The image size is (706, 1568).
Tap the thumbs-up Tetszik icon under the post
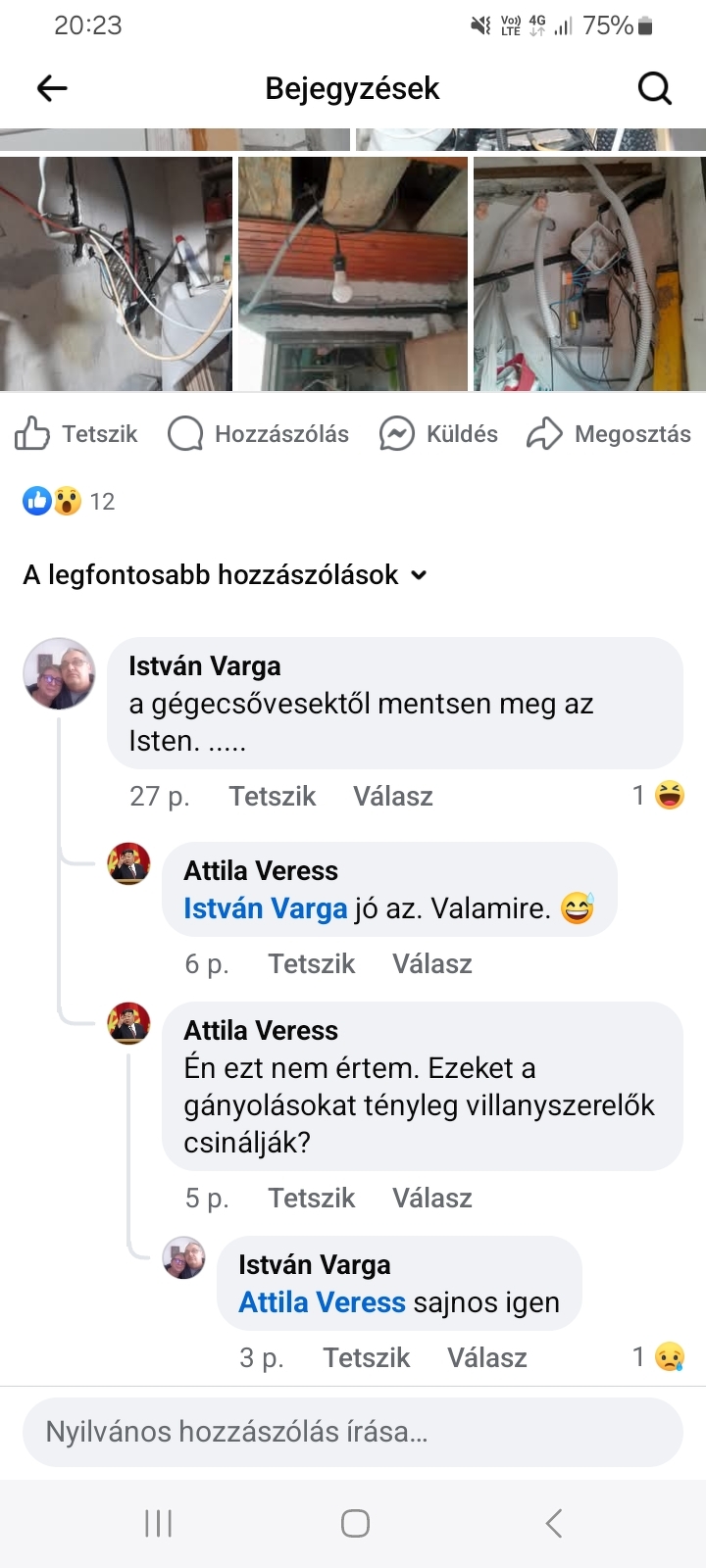[x=32, y=433]
